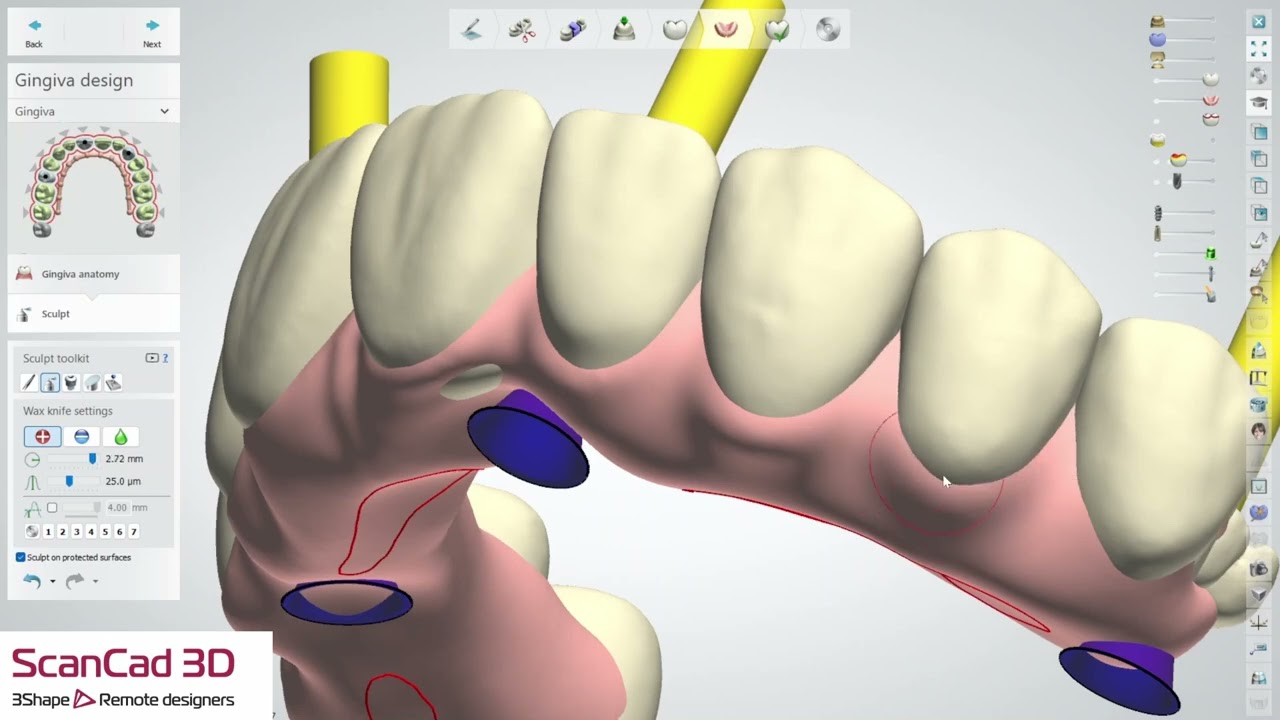Select the second cube view orientation icon
This screenshot has height=720, width=1280.
(1259, 158)
